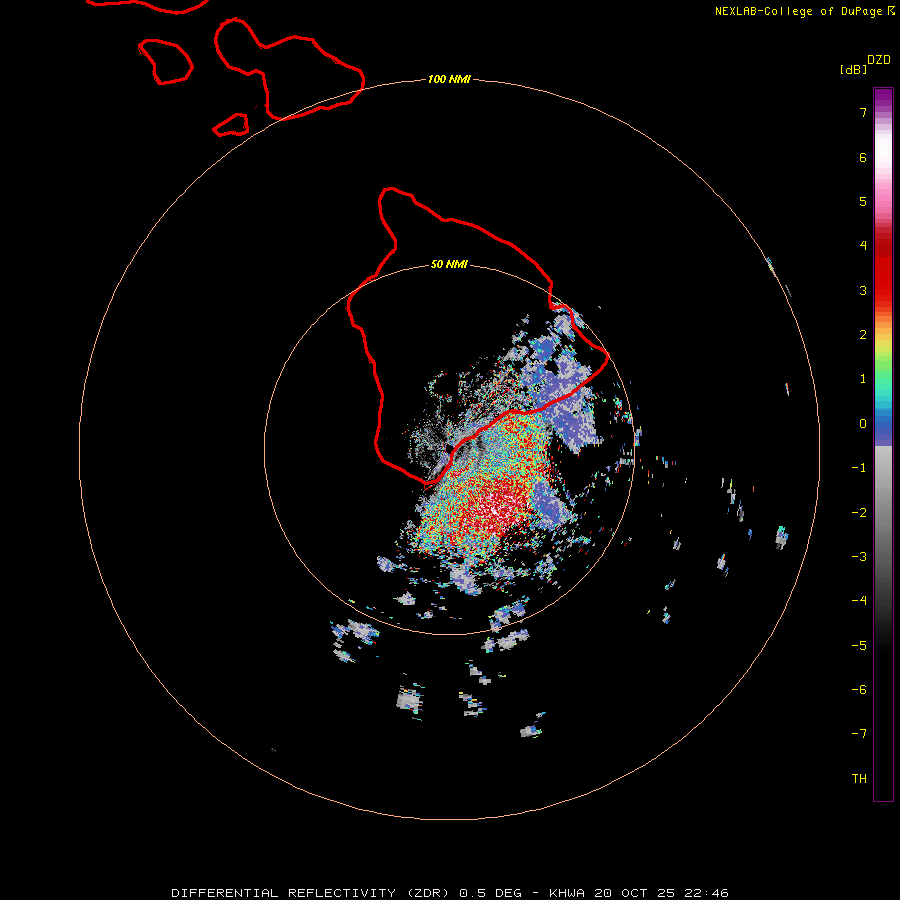The height and width of the screenshot is (900, 900).
Task: Click the -2 value on color scale
Action: [x=859, y=512]
